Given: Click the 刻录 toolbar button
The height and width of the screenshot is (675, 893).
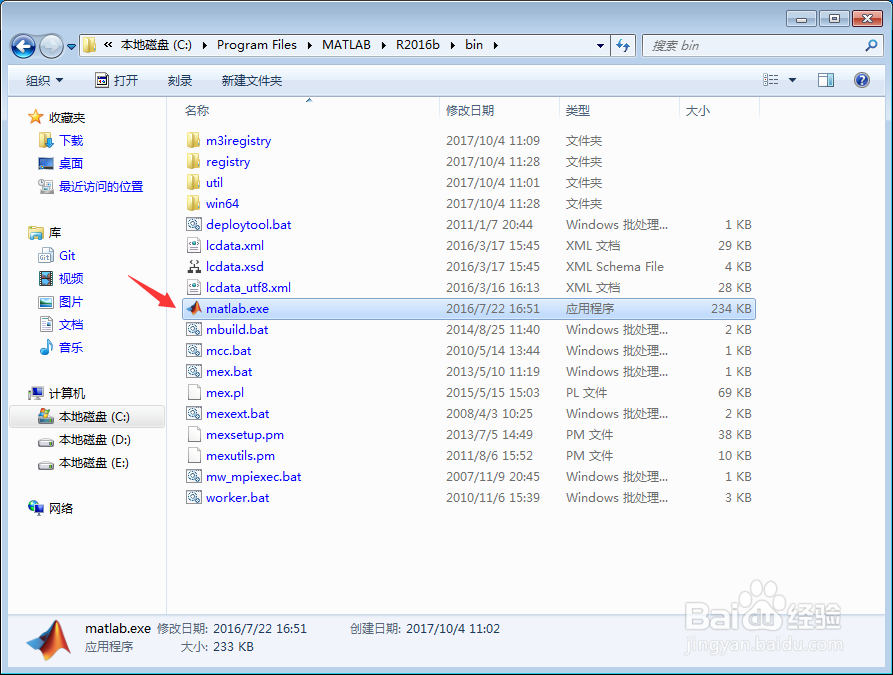Looking at the screenshot, I should click(x=179, y=80).
